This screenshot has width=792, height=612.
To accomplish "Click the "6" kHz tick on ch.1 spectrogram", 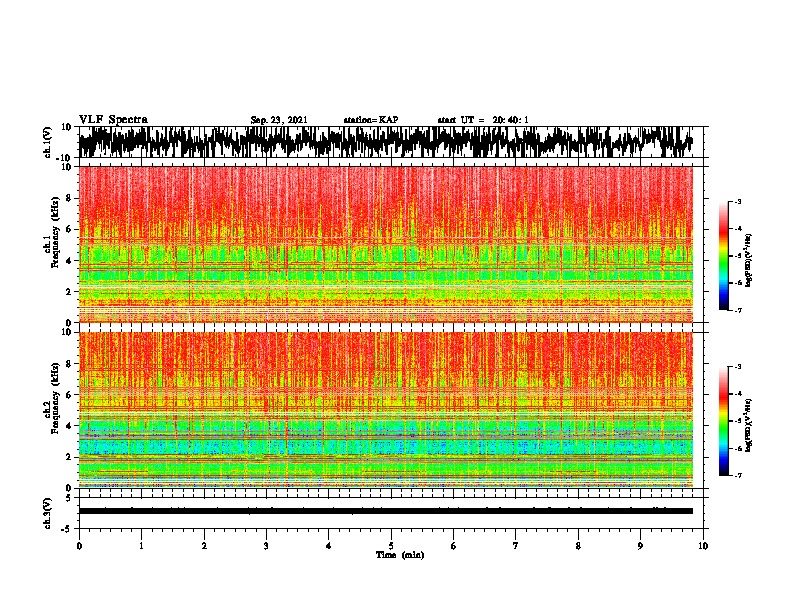I will click(69, 229).
